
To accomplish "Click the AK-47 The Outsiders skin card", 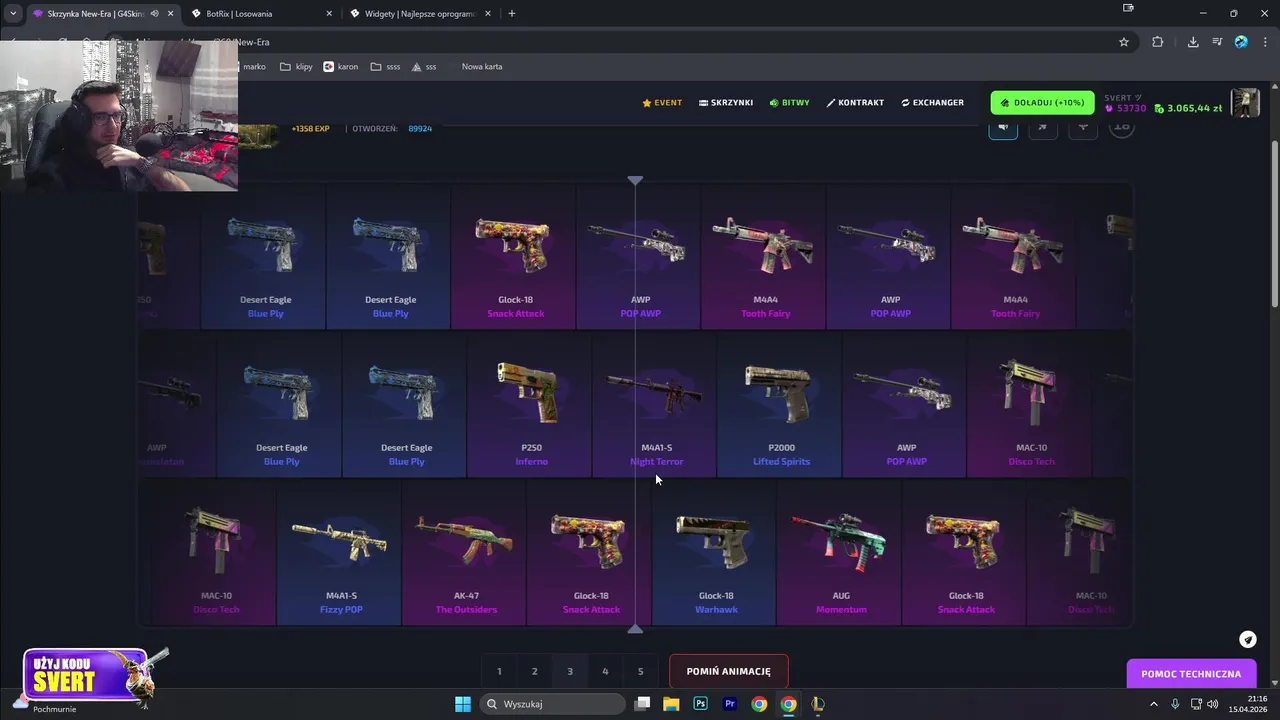I will 464,553.
